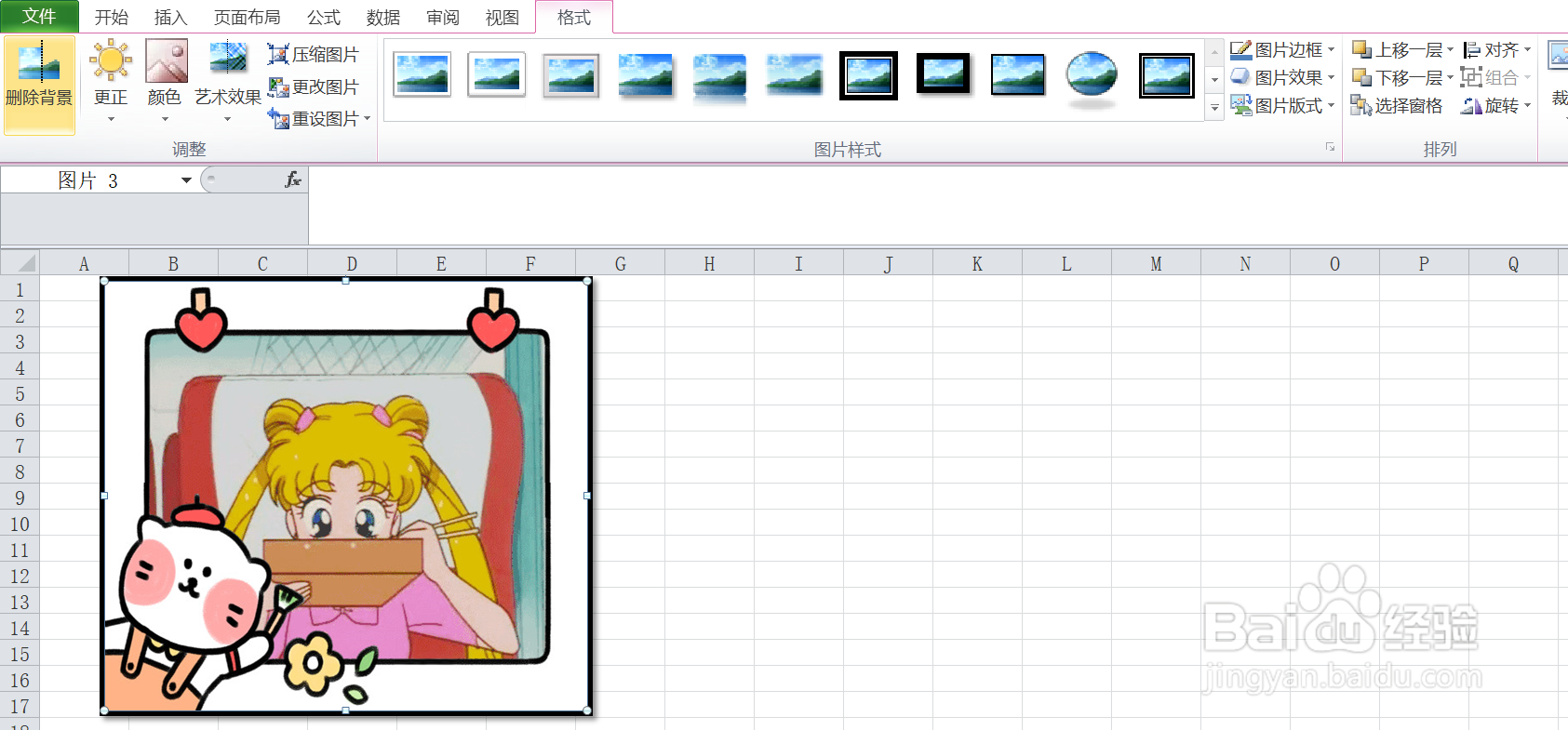Image resolution: width=1568 pixels, height=730 pixels.
Task: Open the 对齐 align menu
Action: pos(1497,50)
